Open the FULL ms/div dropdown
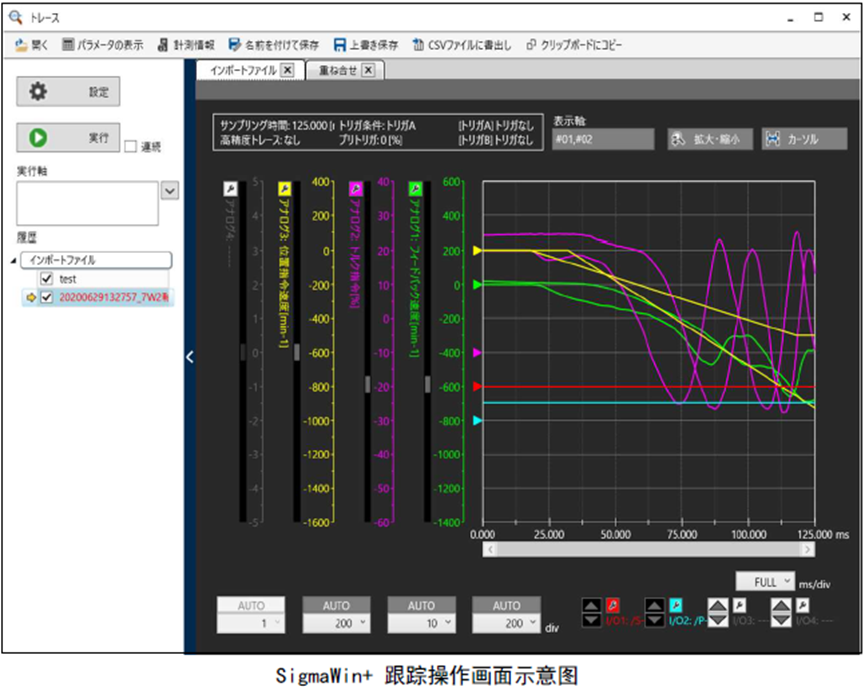865x687 pixels. (x=765, y=581)
